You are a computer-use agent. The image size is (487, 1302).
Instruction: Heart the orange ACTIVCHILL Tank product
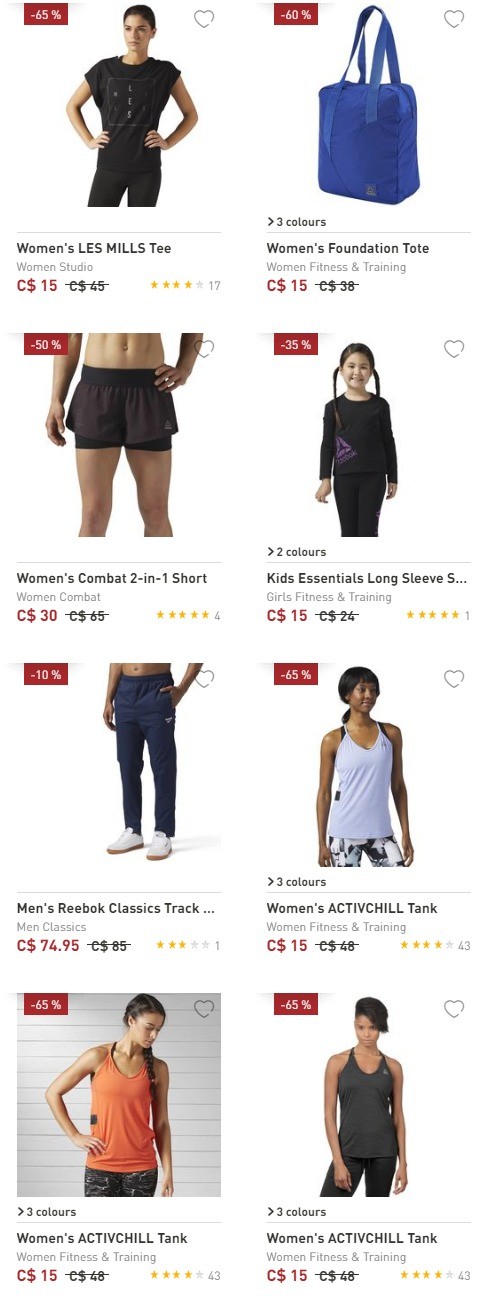(x=204, y=1008)
